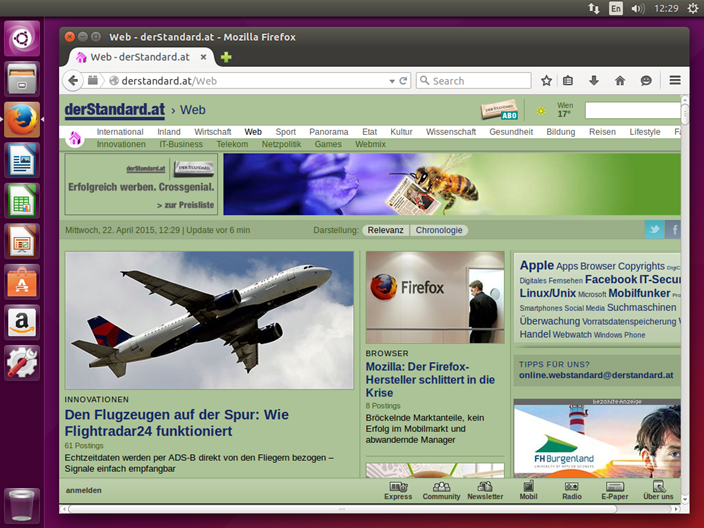This screenshot has width=704, height=528.
Task: Go to the Firefox home page icon
Action: (620, 81)
